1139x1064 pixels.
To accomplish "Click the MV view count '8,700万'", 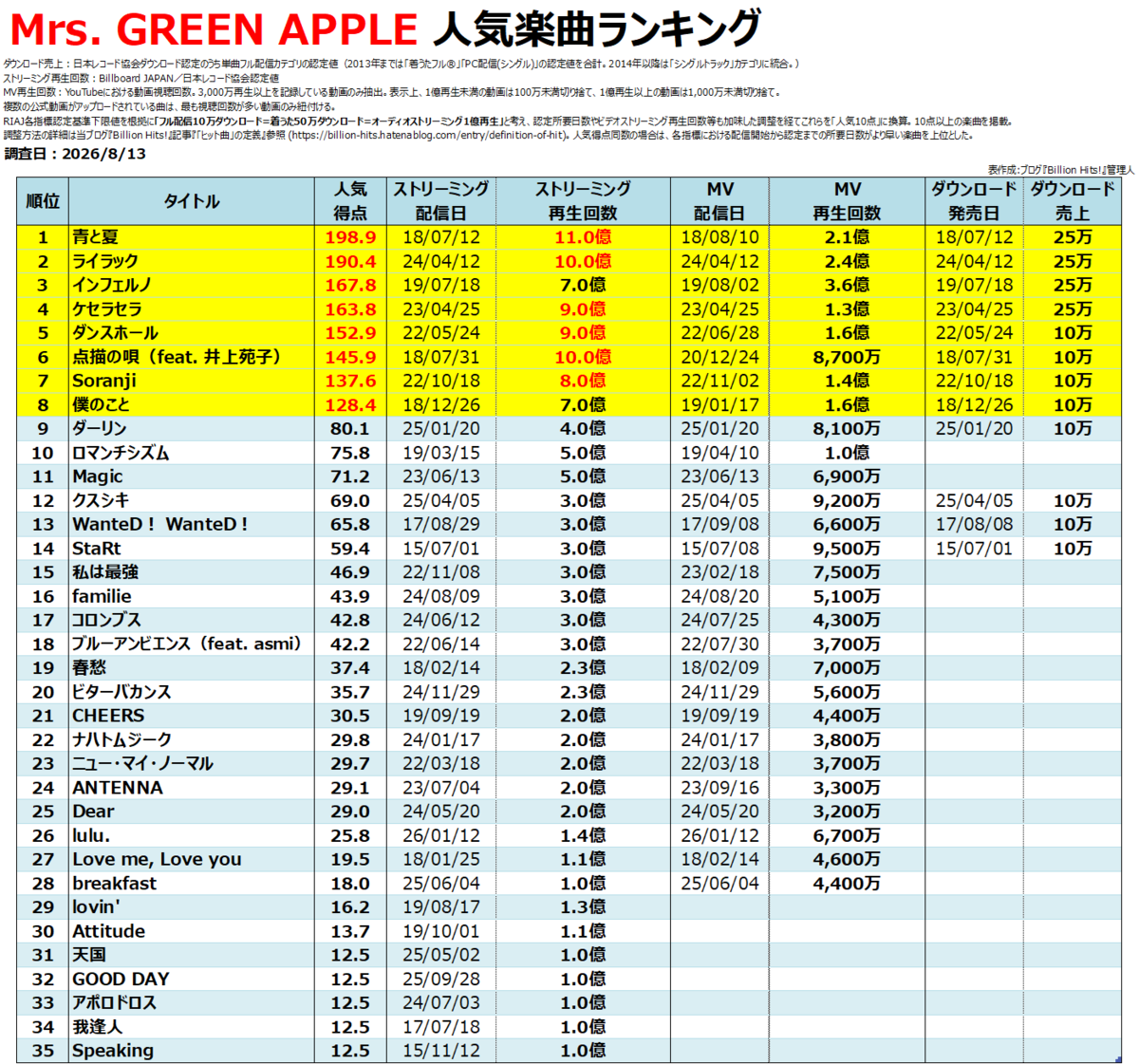I will [847, 357].
